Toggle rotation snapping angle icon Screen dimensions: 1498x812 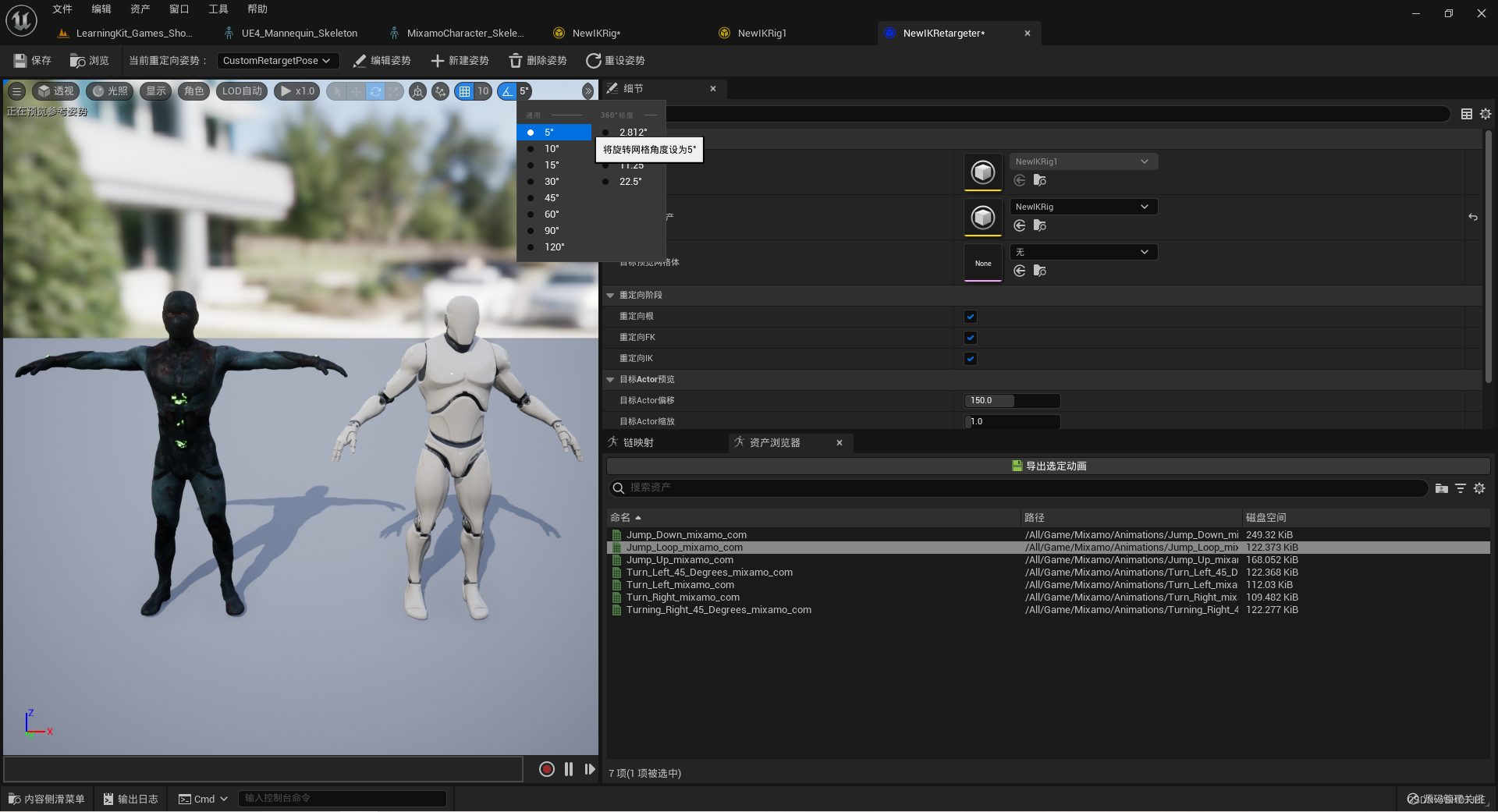click(x=507, y=91)
